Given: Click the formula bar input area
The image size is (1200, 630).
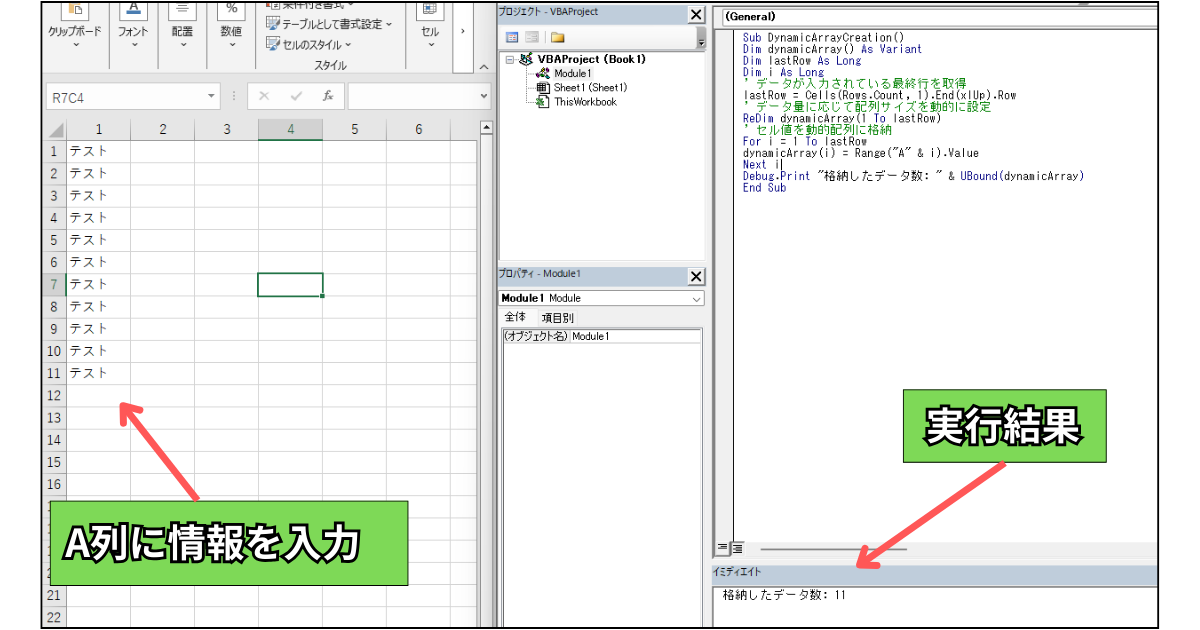Looking at the screenshot, I should coord(412,97).
